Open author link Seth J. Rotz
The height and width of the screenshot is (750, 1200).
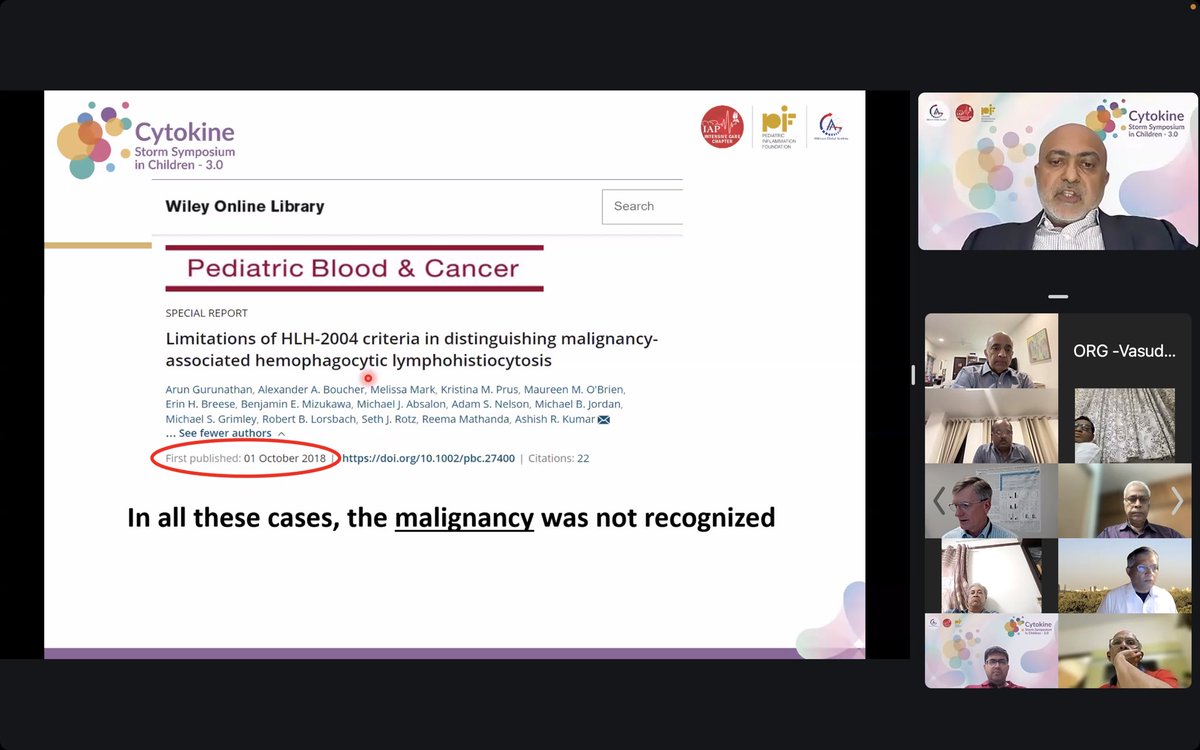pyautogui.click(x=391, y=419)
